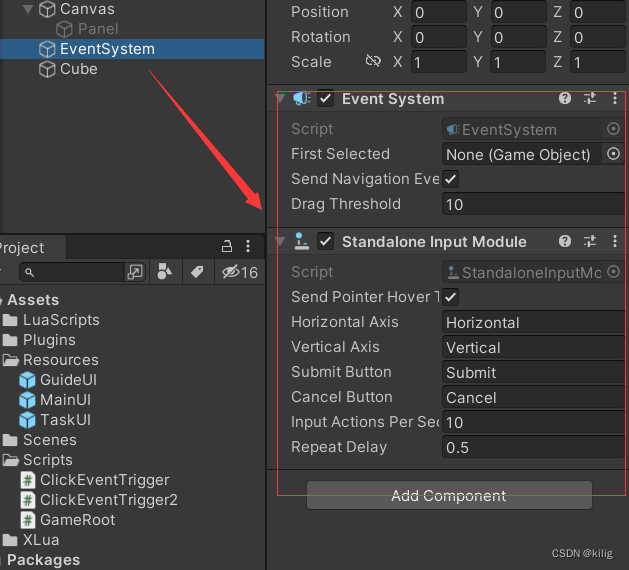This screenshot has height=570, width=629.
Task: Collapse the Canvas hierarchy node
Action: point(27,9)
